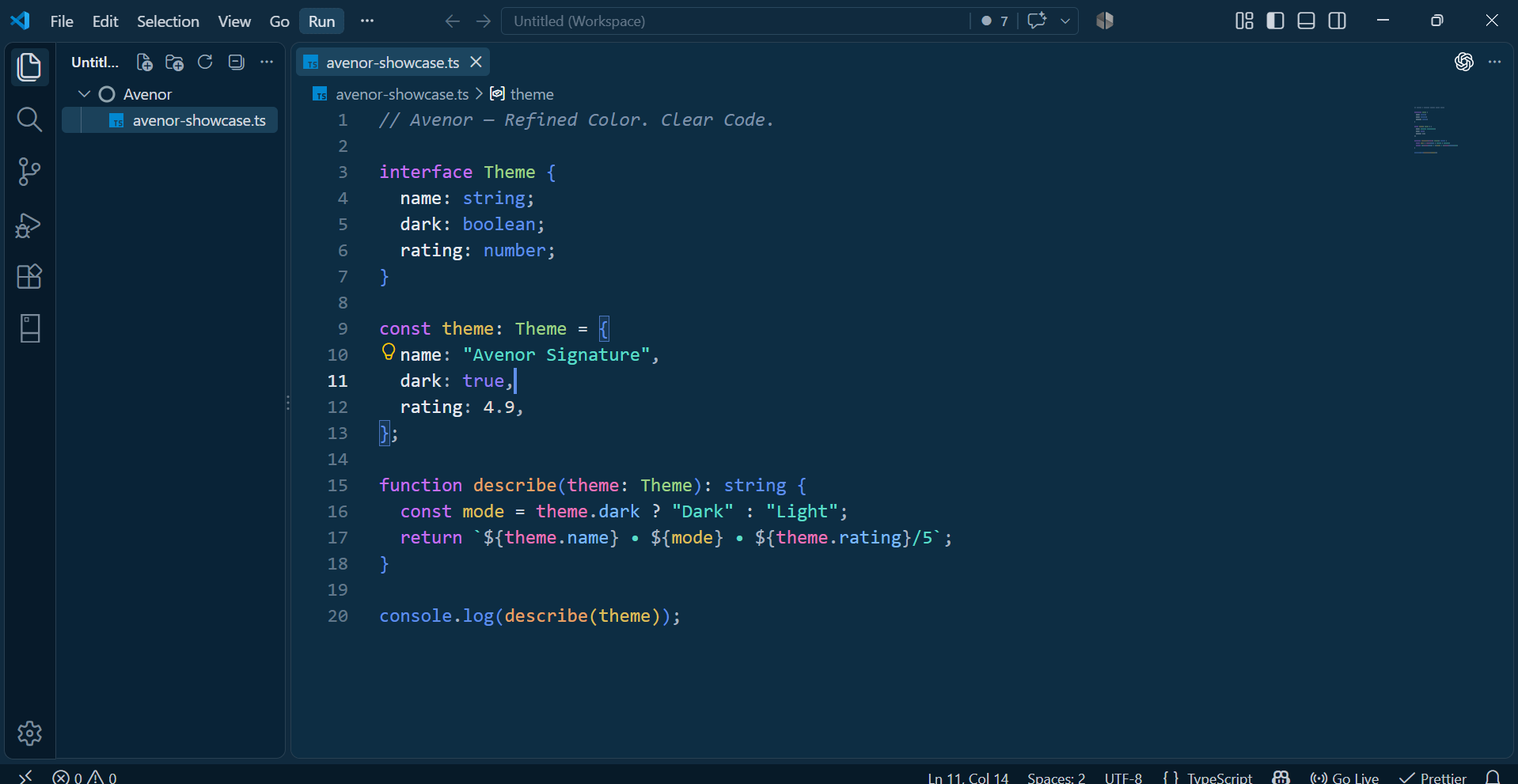This screenshot has height=784, width=1518.
Task: Click Prettier status bar item
Action: click(x=1433, y=778)
